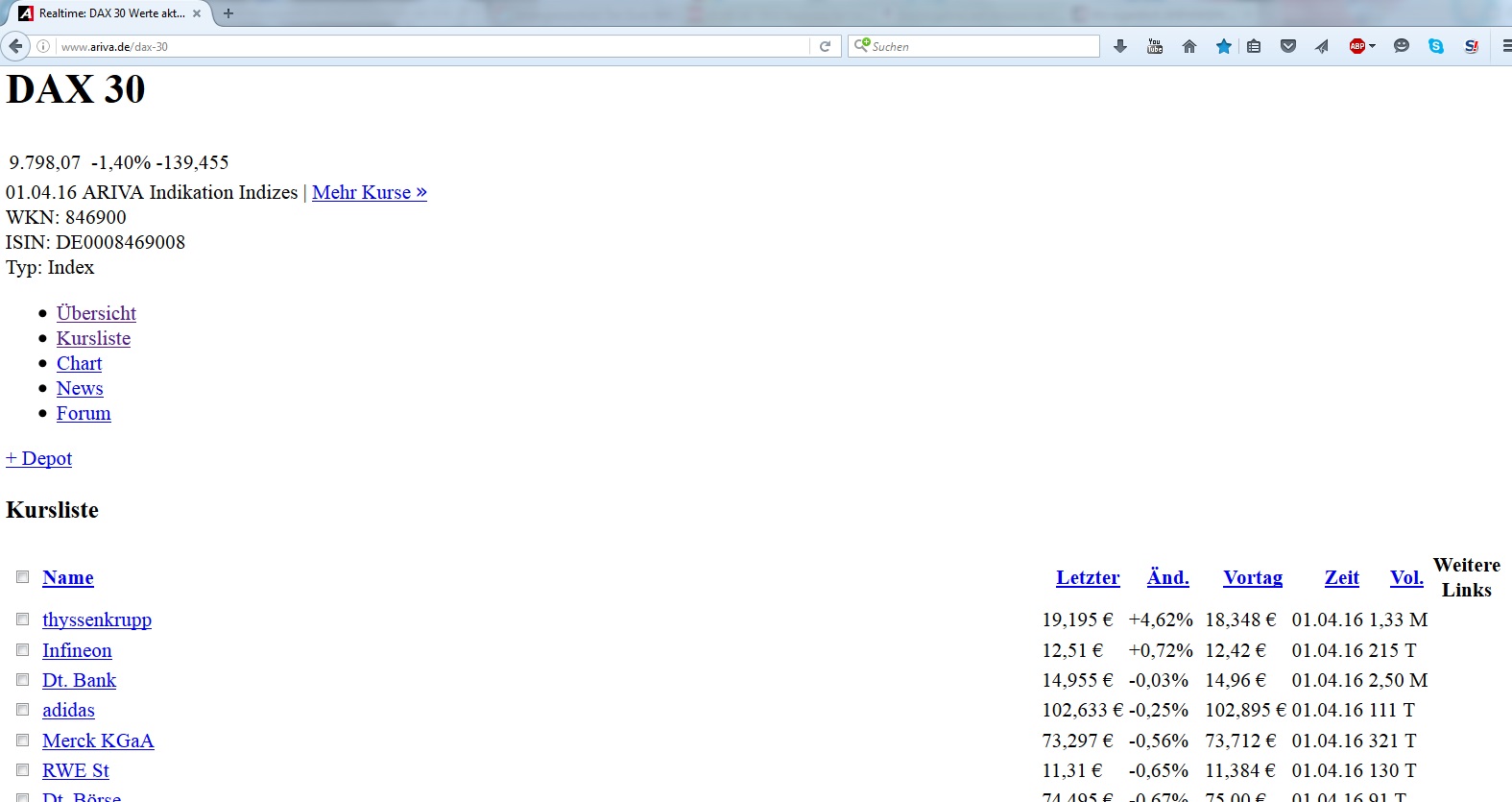
Task: Show bookmarks list icon
Action: point(1254,46)
